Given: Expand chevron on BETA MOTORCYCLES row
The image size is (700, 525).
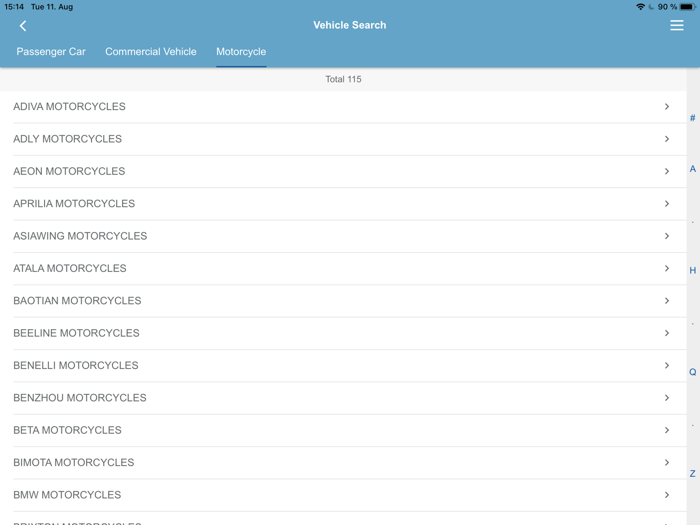Looking at the screenshot, I should 667,430.
